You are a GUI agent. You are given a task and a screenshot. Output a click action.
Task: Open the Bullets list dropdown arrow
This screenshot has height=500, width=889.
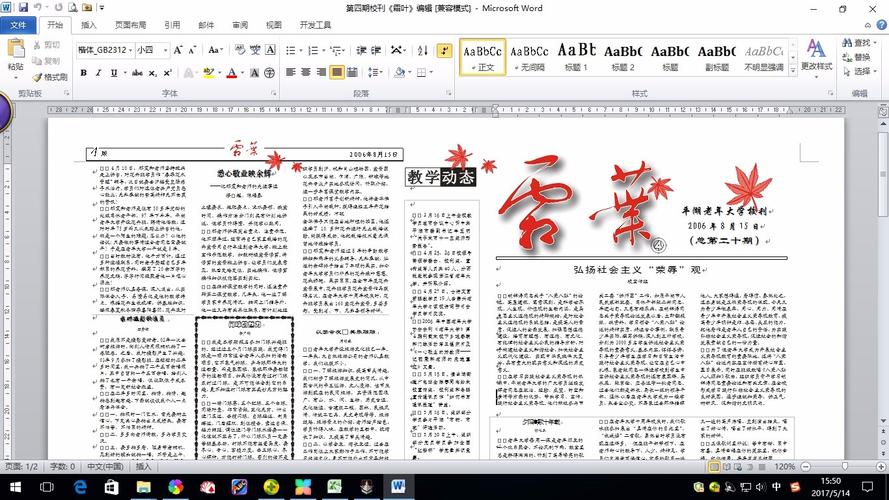300,50
